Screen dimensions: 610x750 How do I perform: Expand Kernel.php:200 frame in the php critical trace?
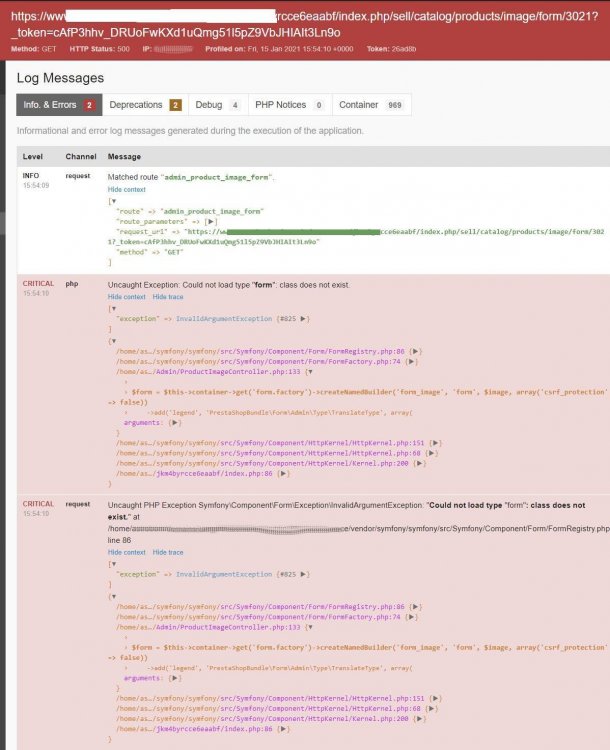pyautogui.click(x=420, y=463)
